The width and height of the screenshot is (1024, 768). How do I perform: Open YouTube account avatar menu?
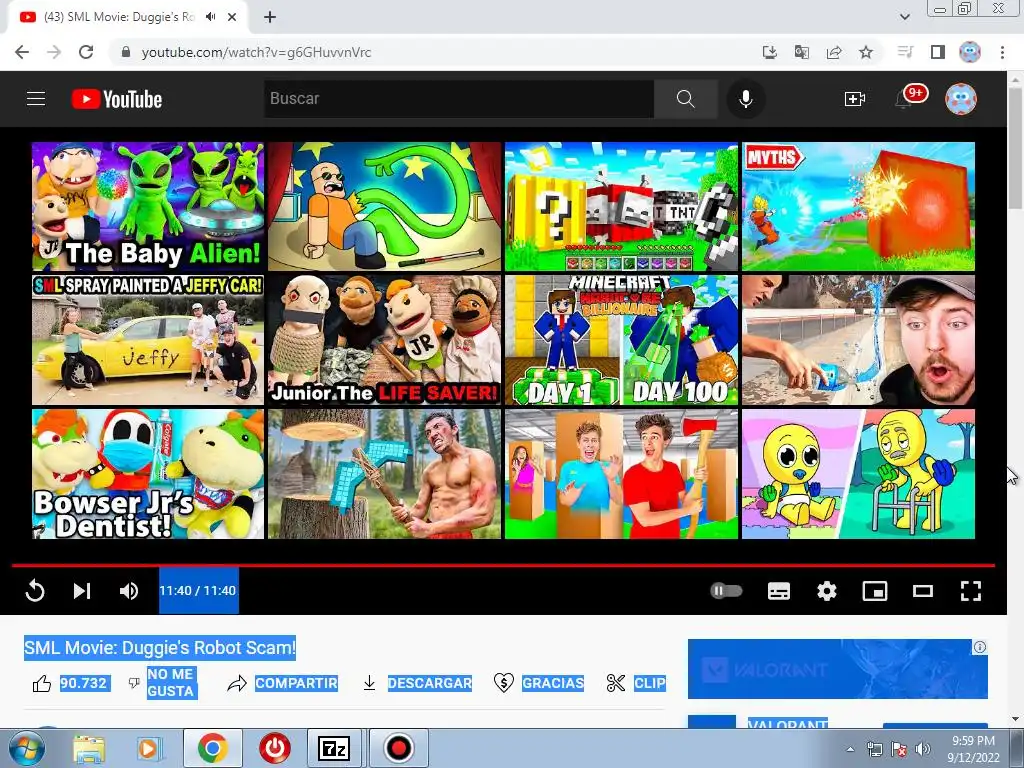click(961, 99)
